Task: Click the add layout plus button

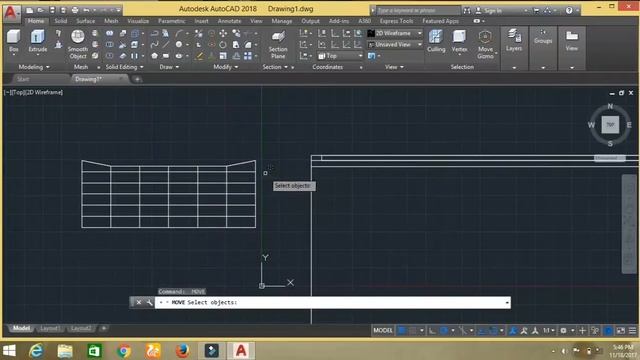Action: pos(104,328)
